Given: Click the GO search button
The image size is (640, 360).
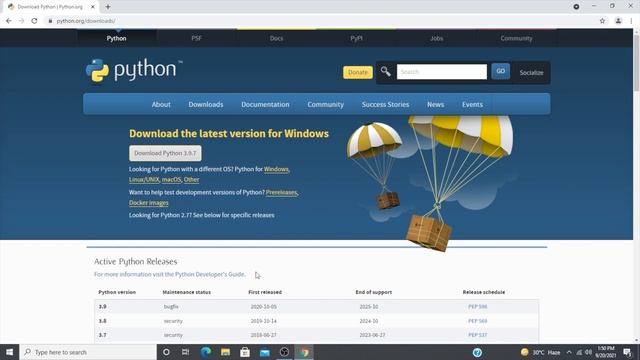Looking at the screenshot, I should 500,71.
